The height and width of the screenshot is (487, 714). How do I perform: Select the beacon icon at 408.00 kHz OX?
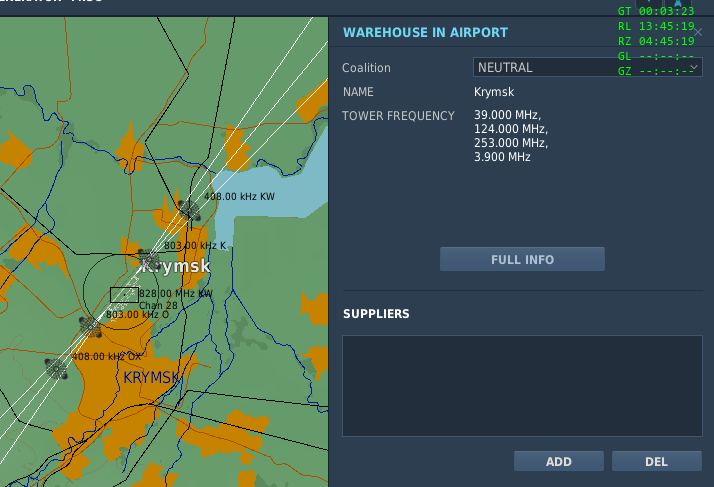[56, 369]
